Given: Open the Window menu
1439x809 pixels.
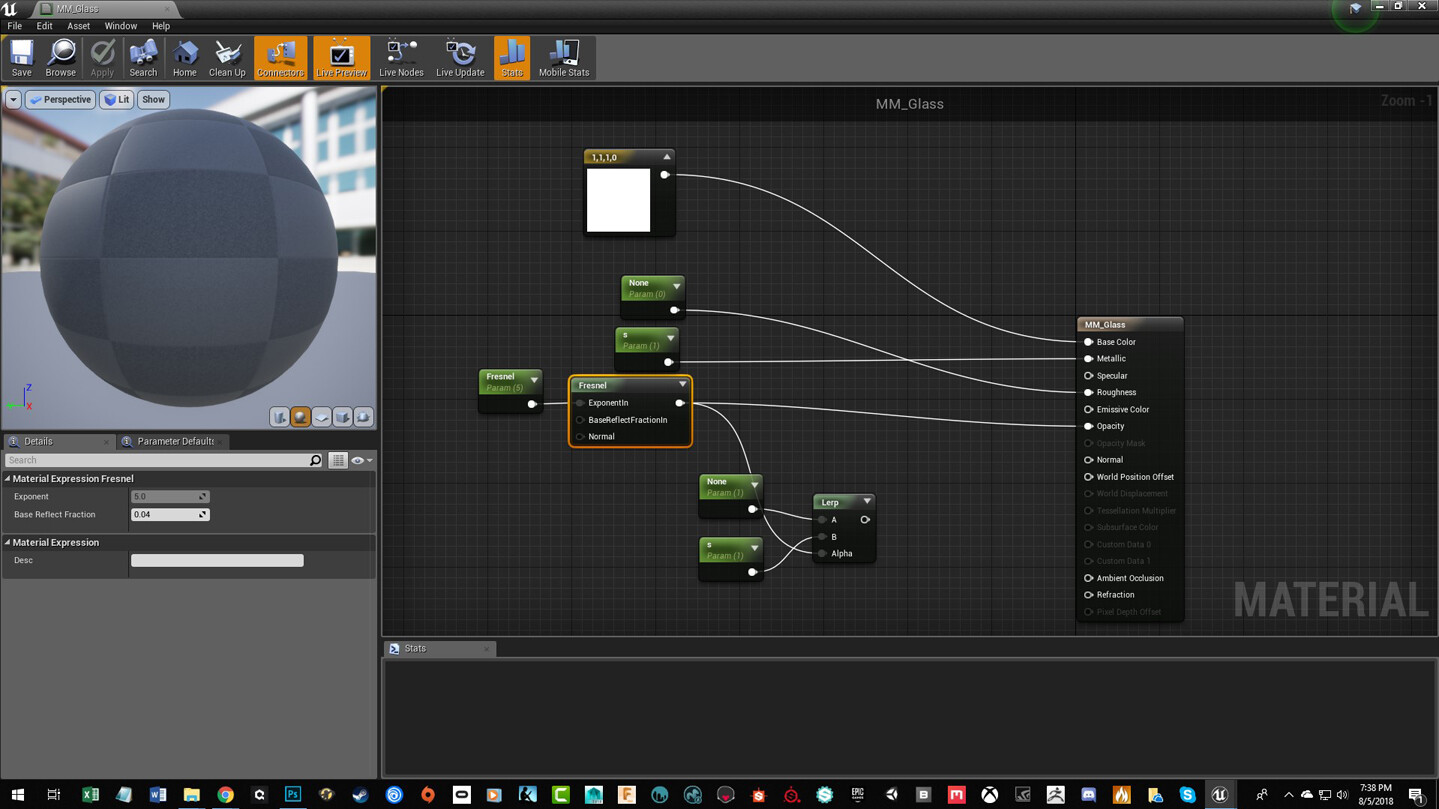Looking at the screenshot, I should click(121, 26).
